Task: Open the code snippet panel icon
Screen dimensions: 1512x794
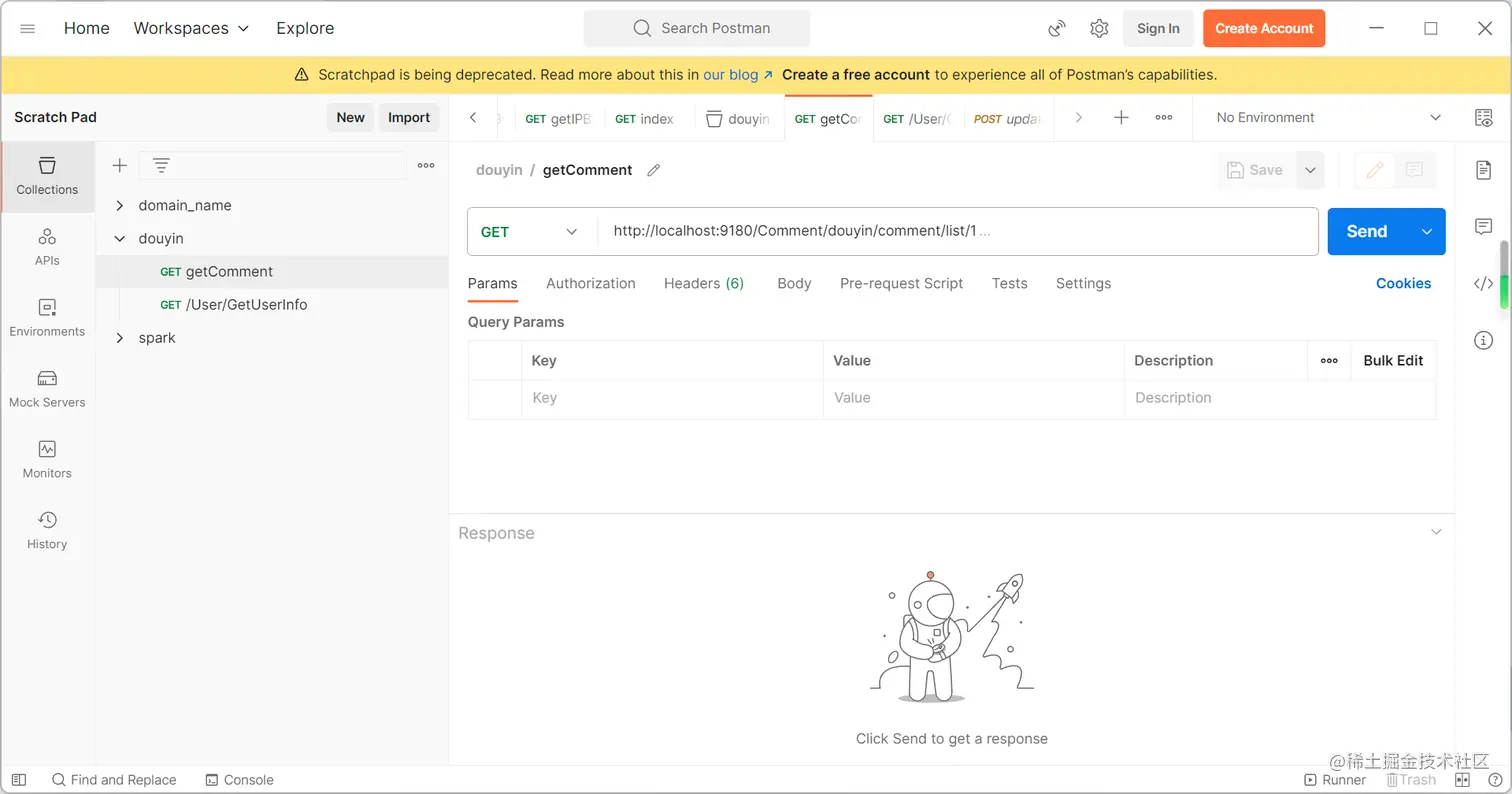Action: pyautogui.click(x=1483, y=284)
